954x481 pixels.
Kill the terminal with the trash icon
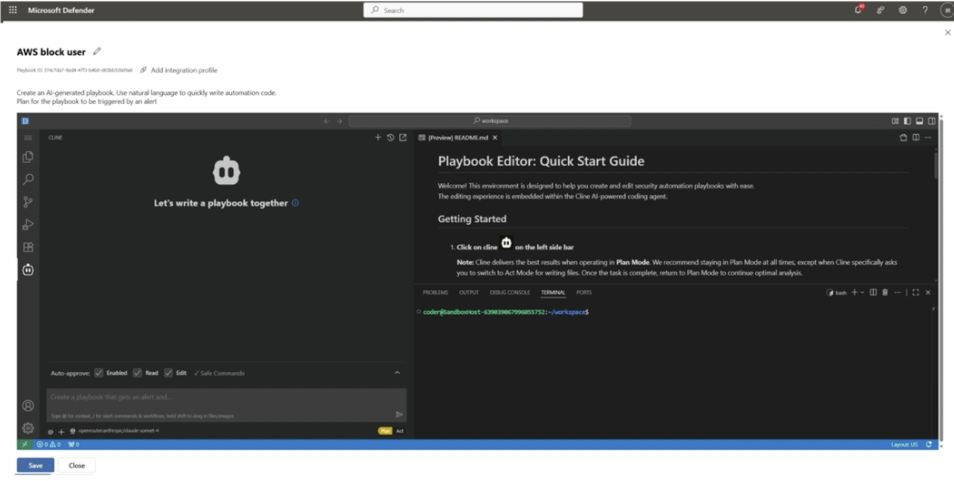tap(885, 292)
